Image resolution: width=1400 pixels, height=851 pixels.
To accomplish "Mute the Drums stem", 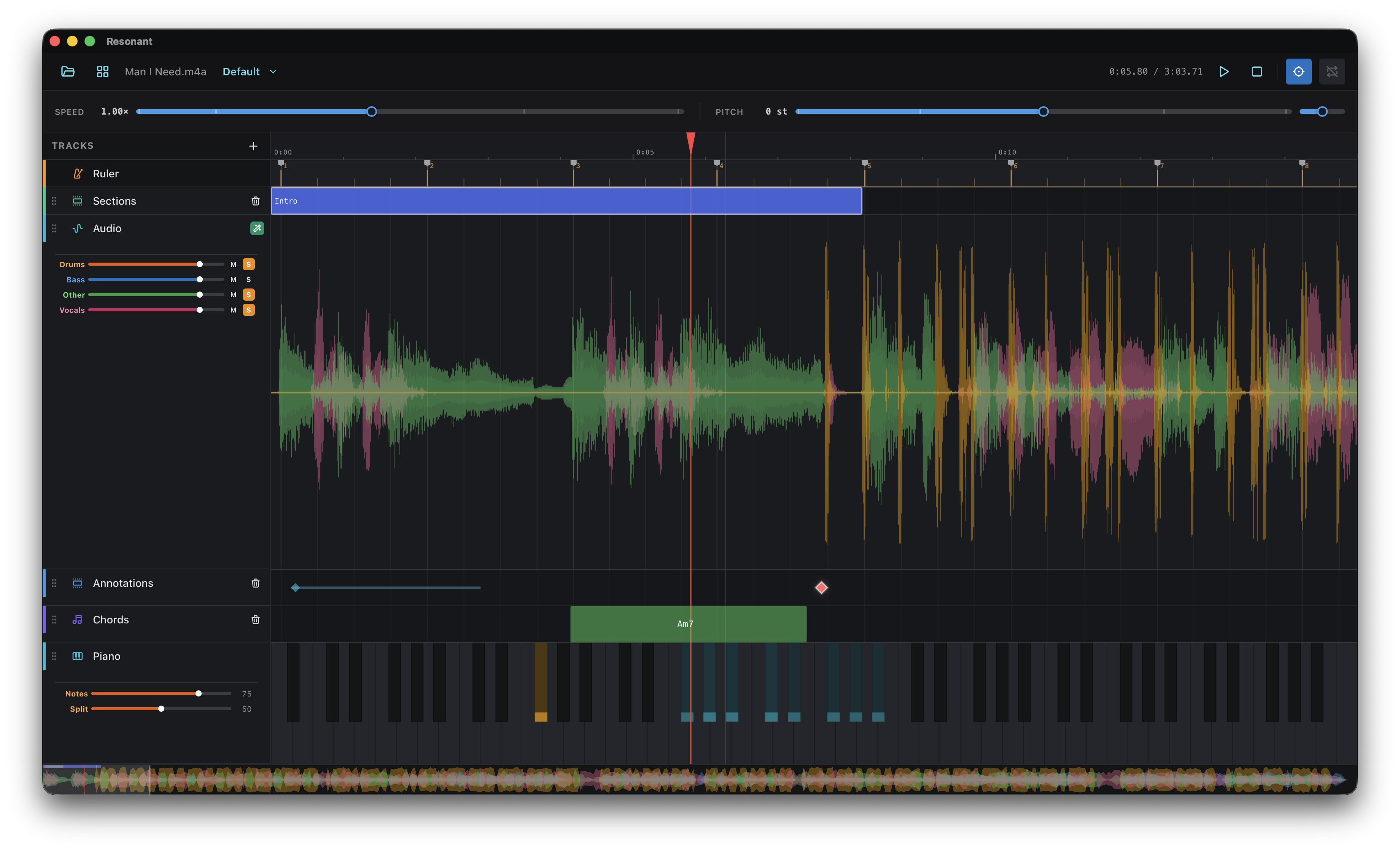I will tap(233, 265).
